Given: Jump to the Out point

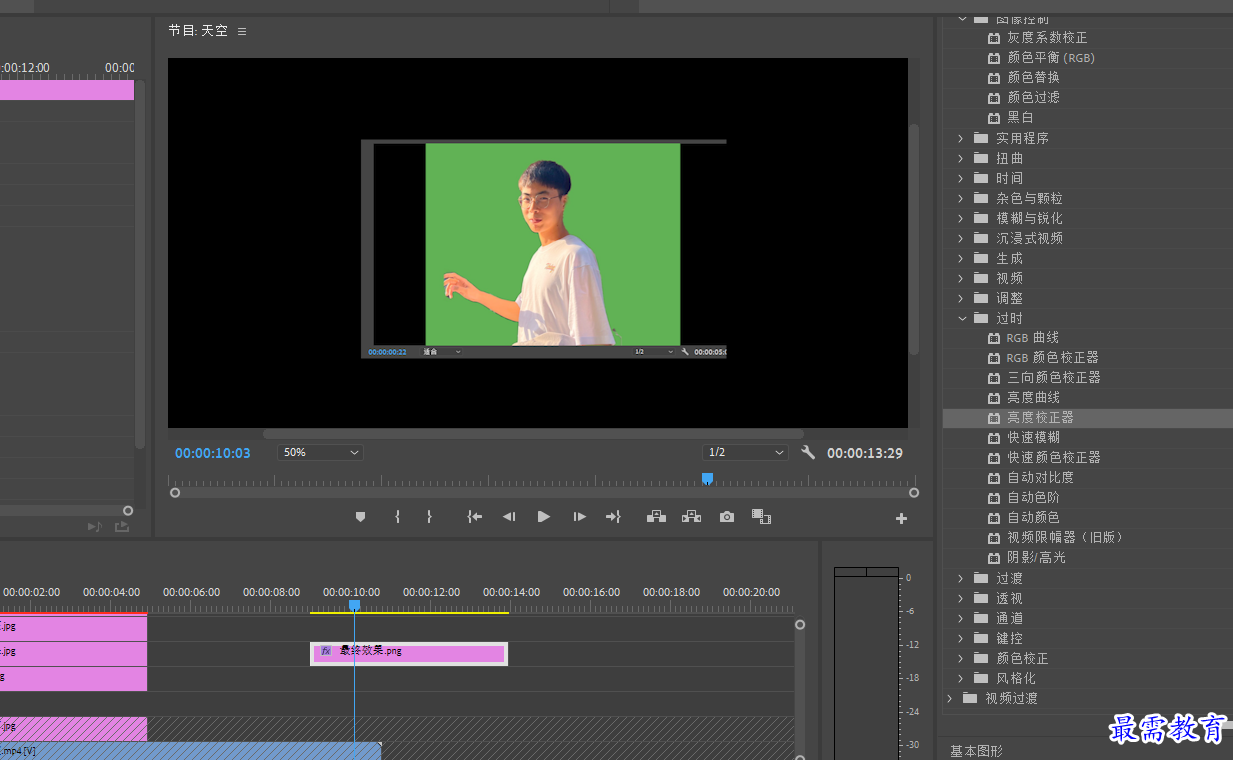Looking at the screenshot, I should pyautogui.click(x=613, y=517).
